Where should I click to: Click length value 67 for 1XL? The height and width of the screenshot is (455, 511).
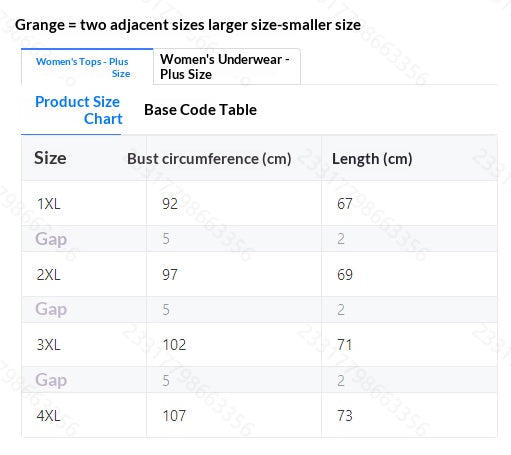(345, 204)
